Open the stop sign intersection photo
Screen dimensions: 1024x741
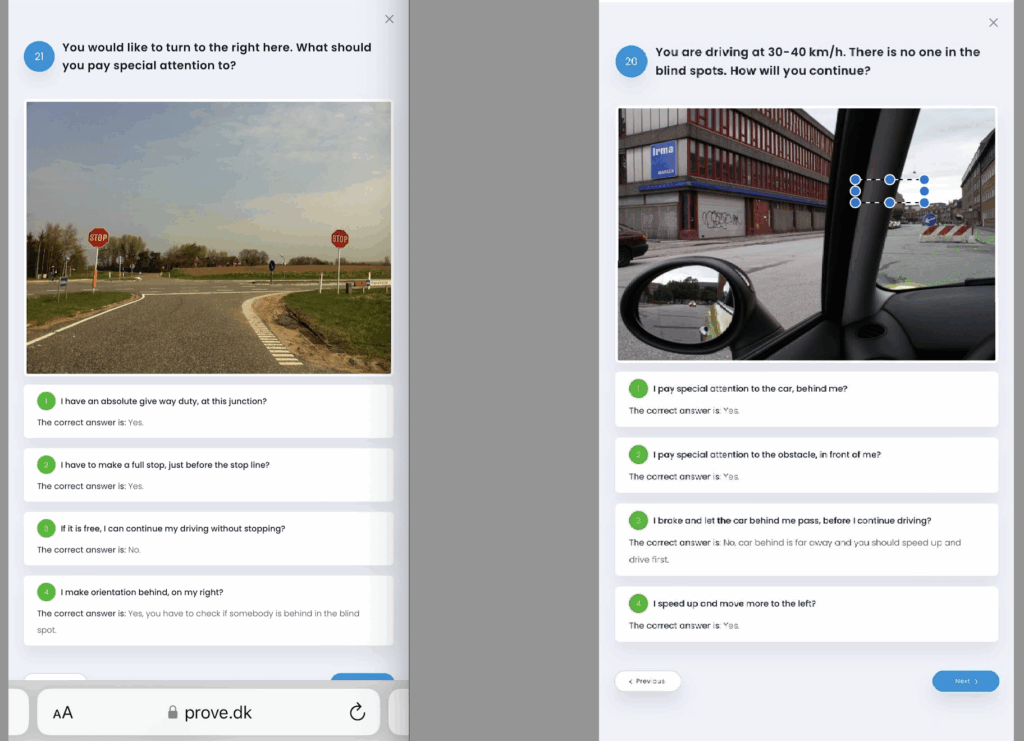(209, 237)
